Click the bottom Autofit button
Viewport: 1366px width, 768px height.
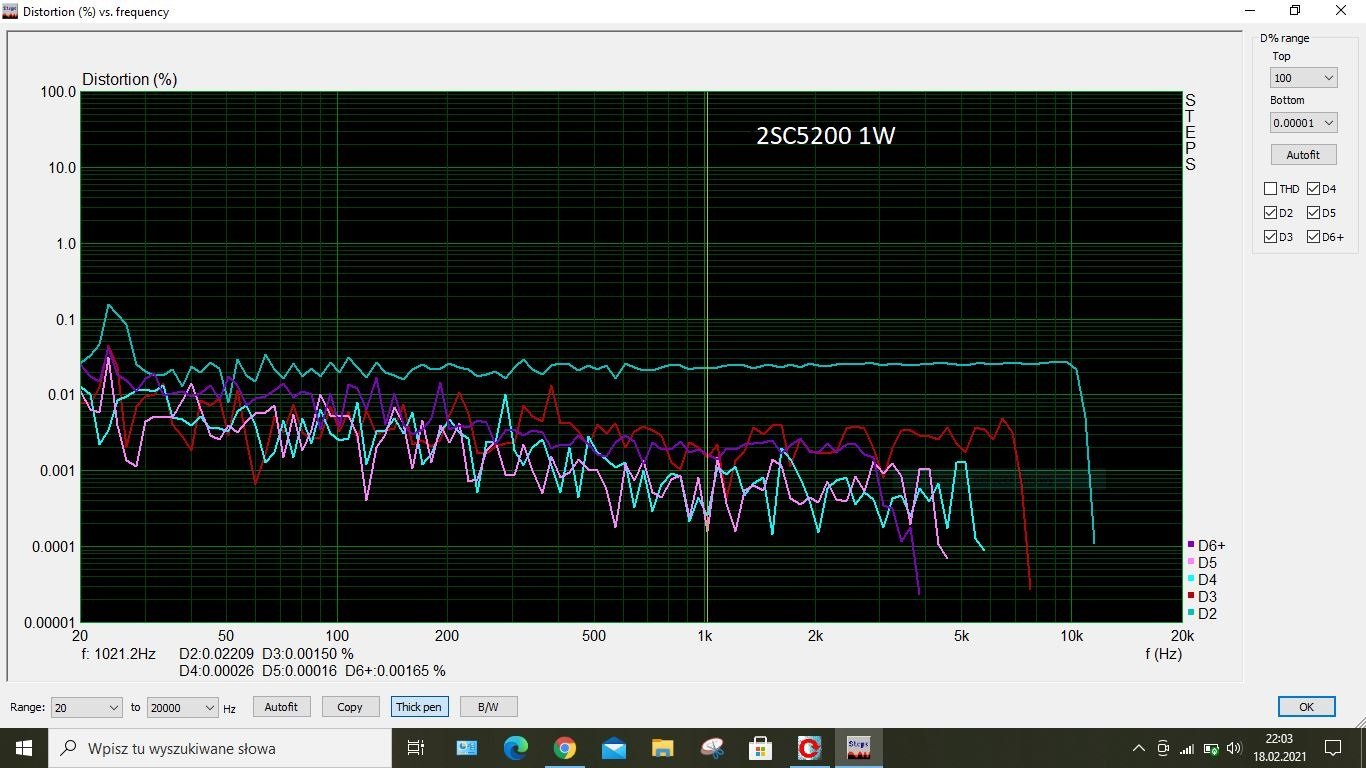(x=281, y=707)
